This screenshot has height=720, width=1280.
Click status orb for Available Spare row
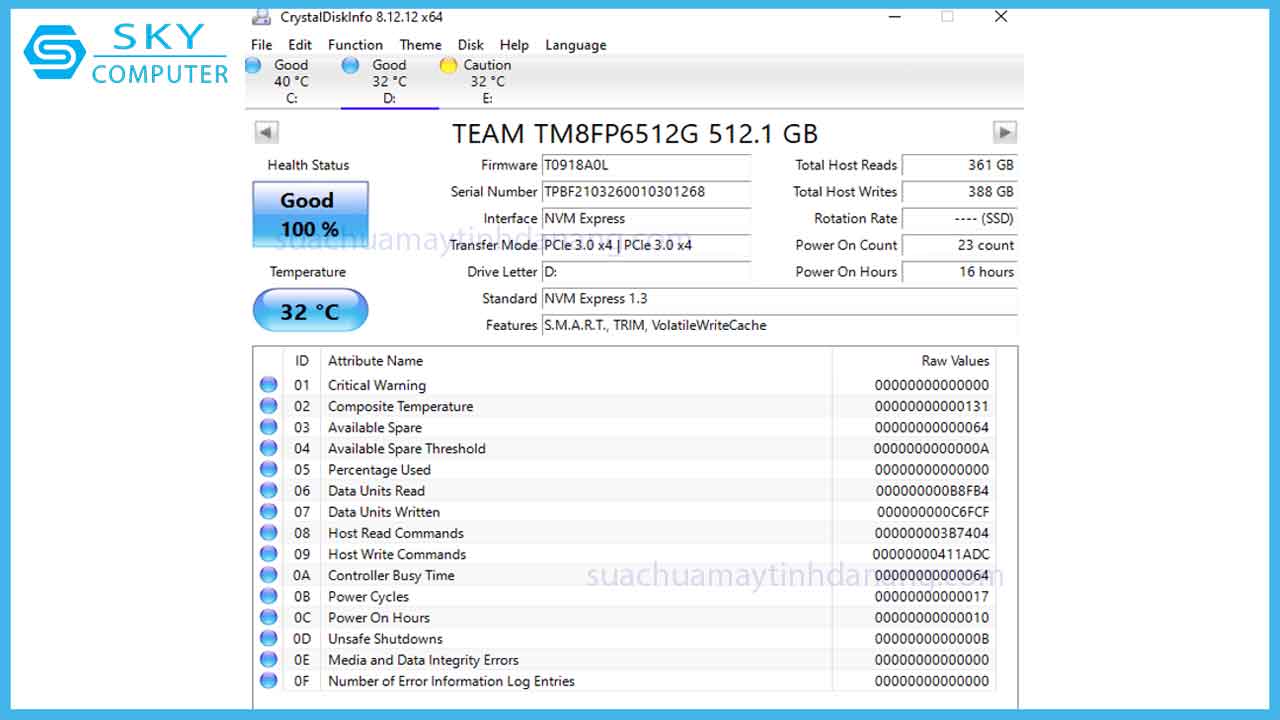coord(269,427)
